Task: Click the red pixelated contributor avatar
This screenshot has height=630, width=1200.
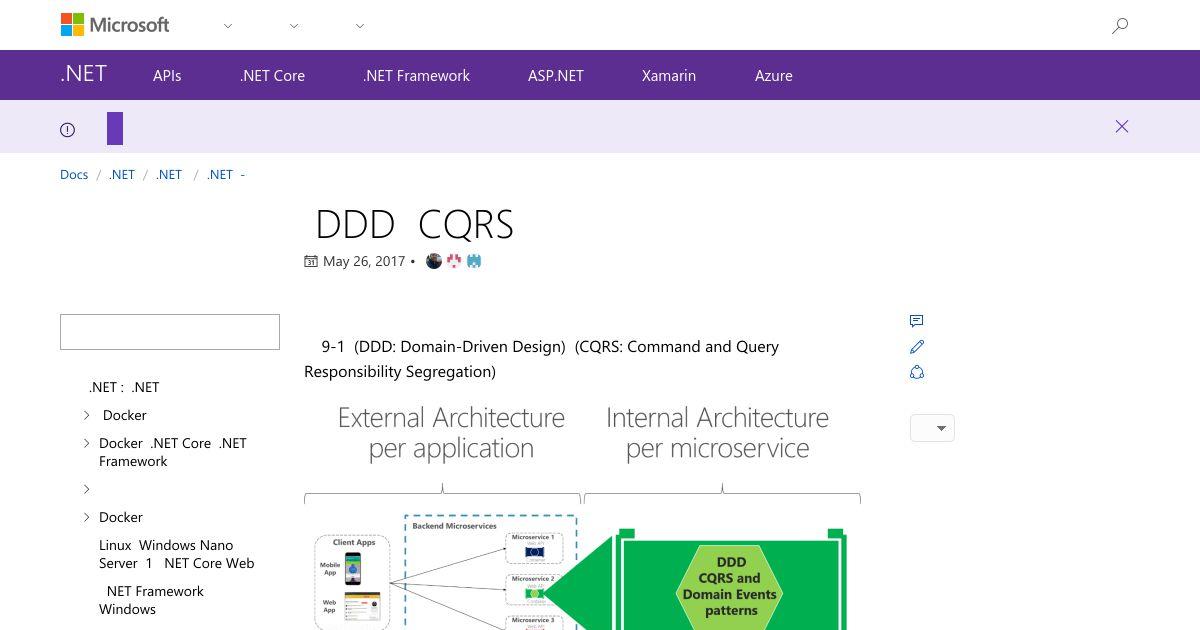Action: click(454, 261)
